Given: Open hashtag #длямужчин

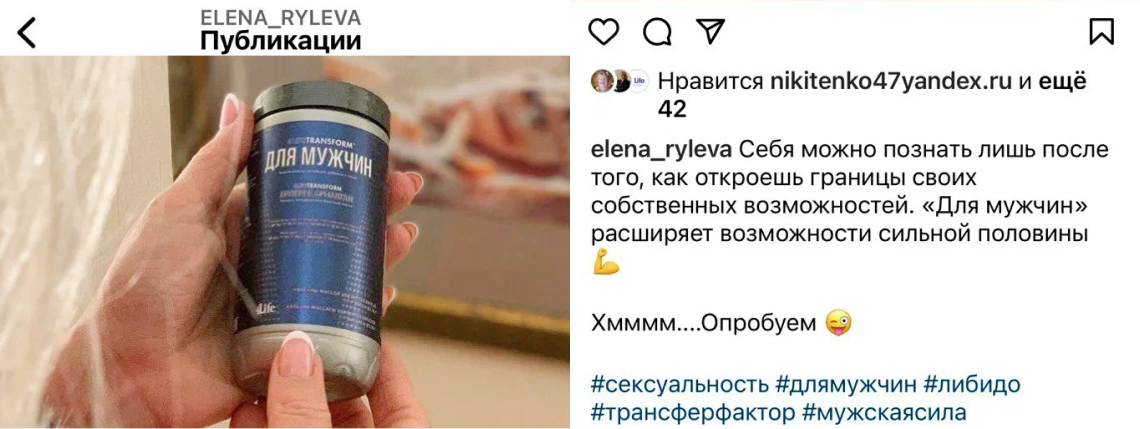Looking at the screenshot, I should [x=846, y=384].
